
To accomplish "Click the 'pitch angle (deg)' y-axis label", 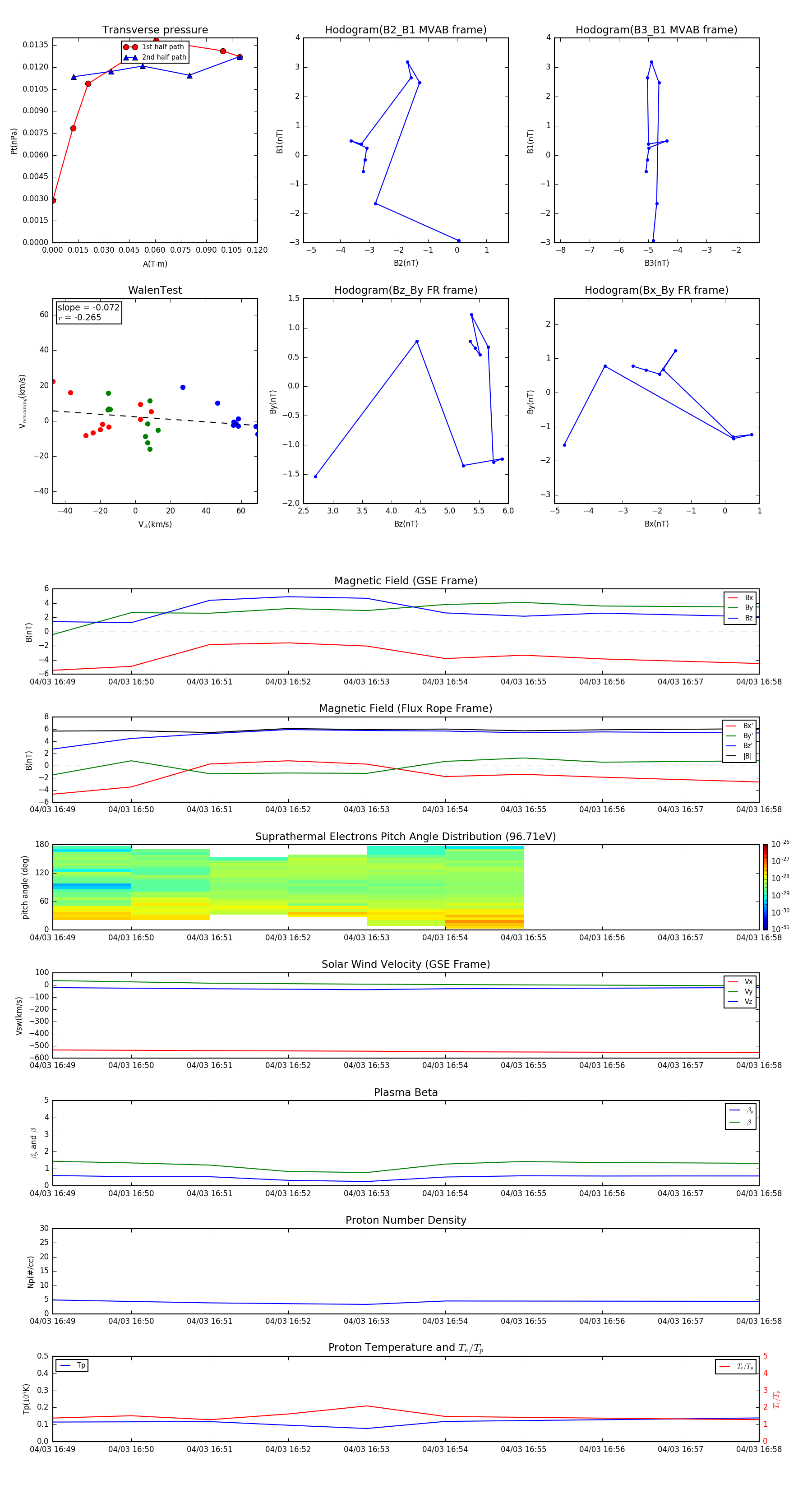I will tap(25, 887).
